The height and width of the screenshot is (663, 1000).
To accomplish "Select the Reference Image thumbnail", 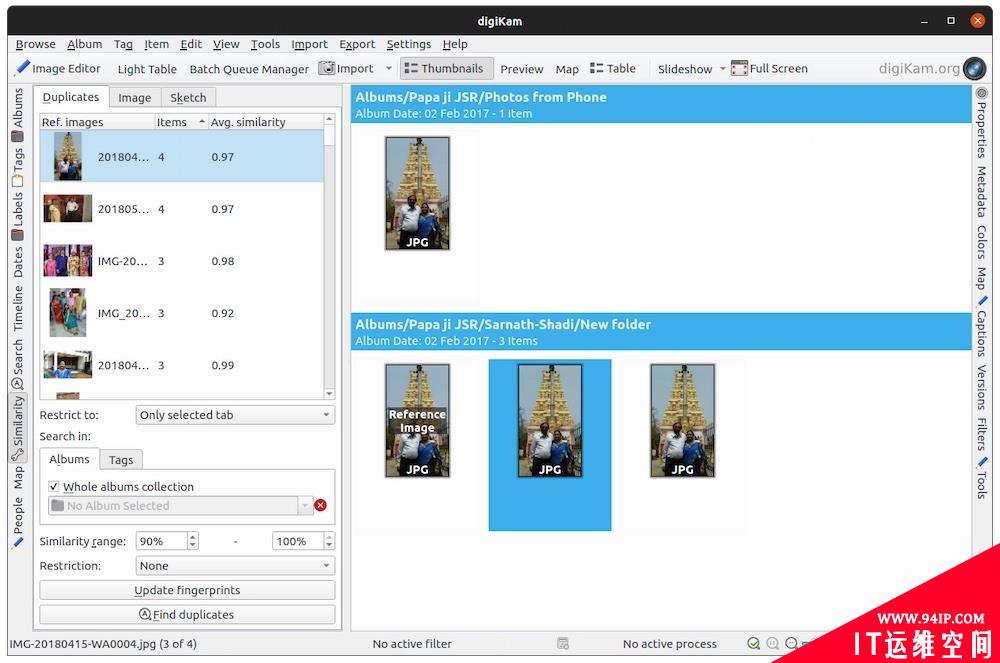I will click(x=417, y=421).
